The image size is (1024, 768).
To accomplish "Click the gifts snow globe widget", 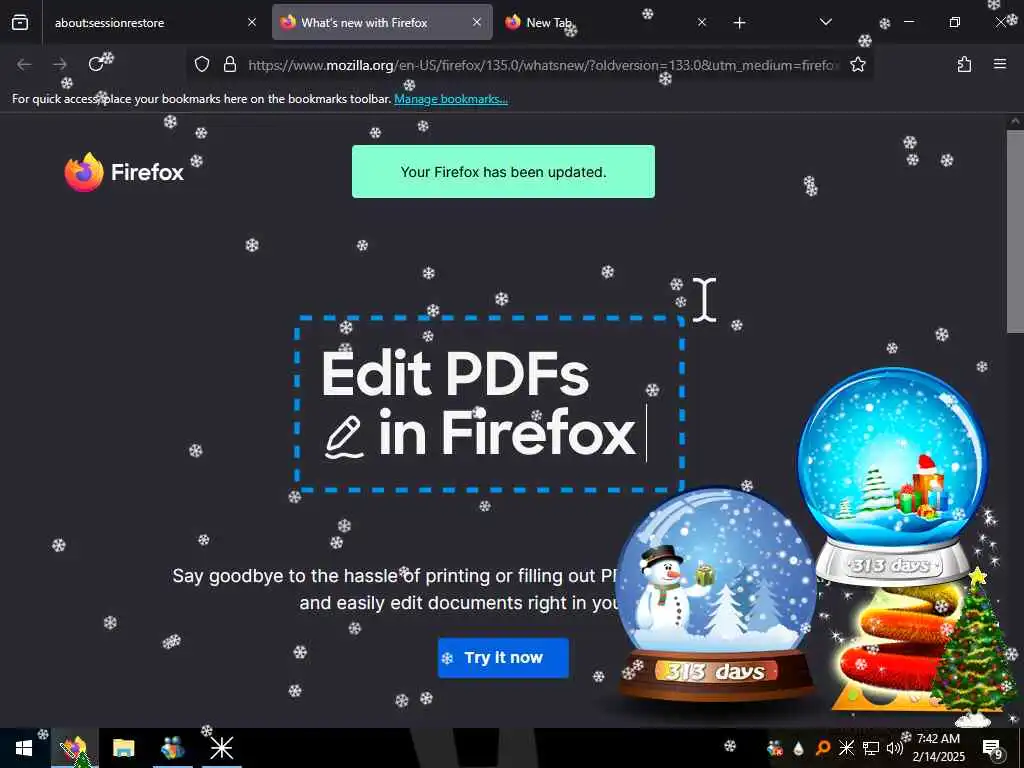I will tap(893, 477).
